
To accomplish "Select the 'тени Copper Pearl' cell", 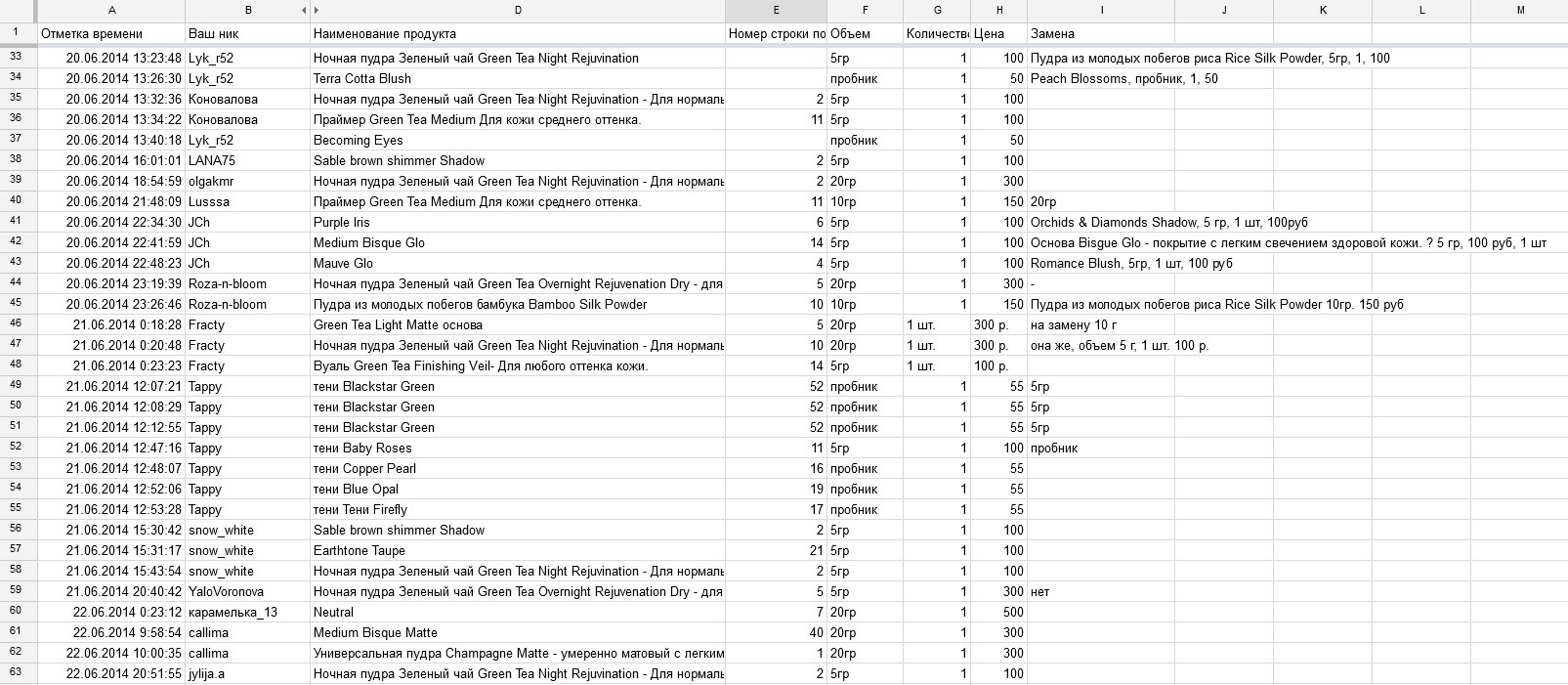I will pyautogui.click(x=518, y=468).
